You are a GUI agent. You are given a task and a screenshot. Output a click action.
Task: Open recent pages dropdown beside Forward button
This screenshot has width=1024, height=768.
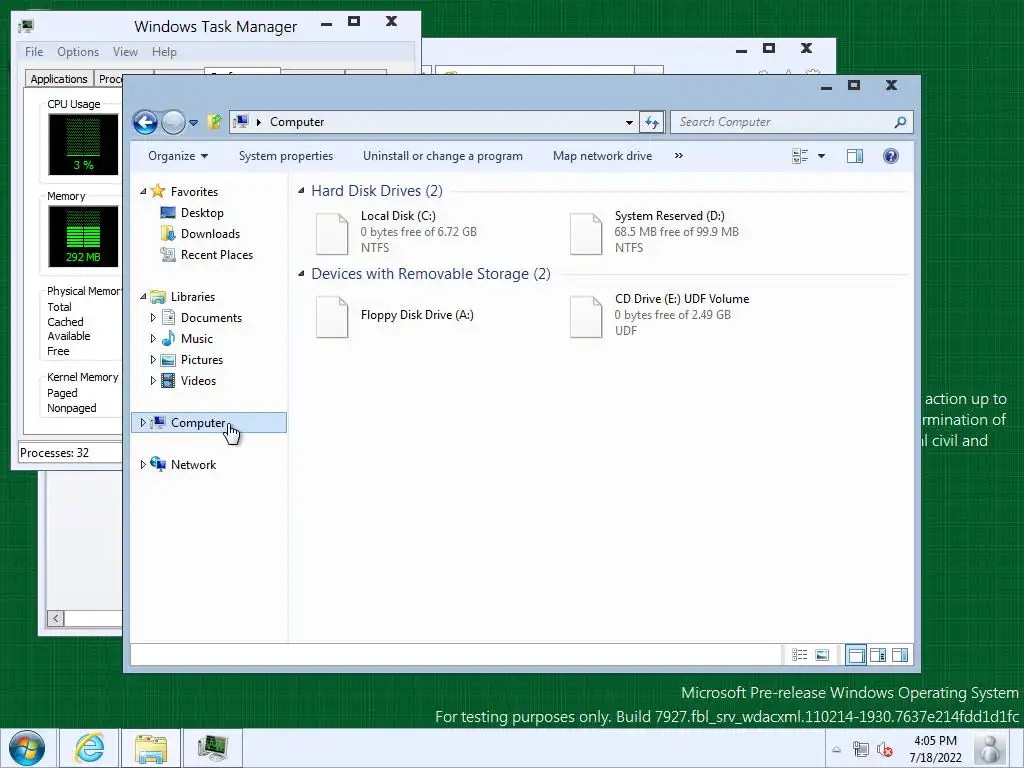(x=193, y=122)
